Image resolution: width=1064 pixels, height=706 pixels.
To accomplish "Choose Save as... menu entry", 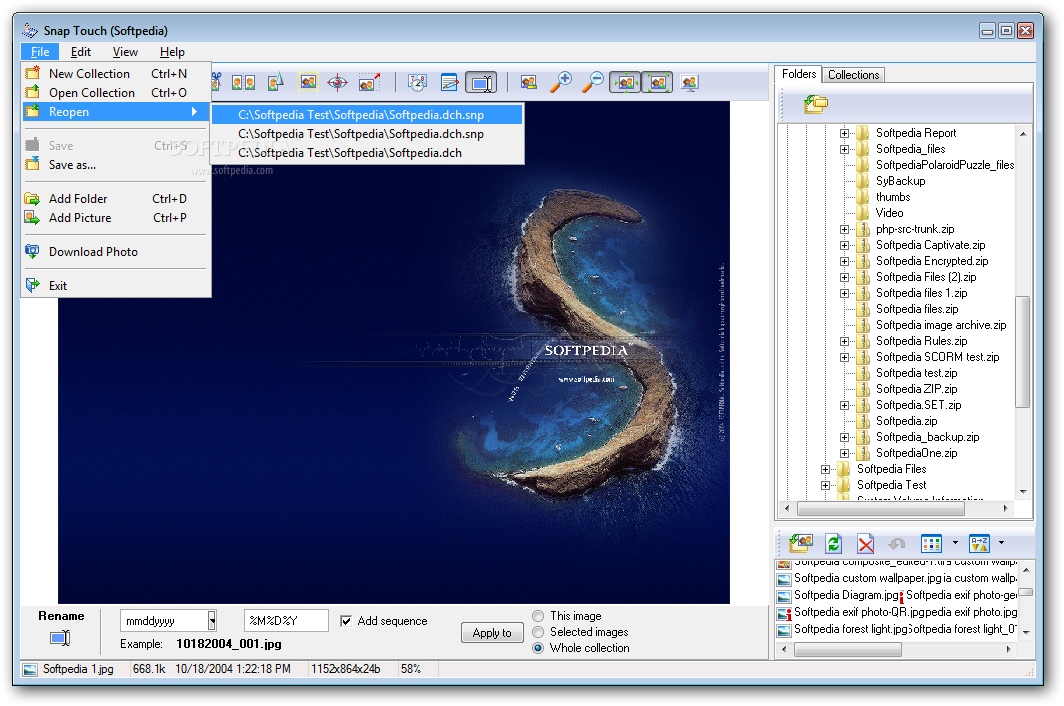I will [116, 164].
